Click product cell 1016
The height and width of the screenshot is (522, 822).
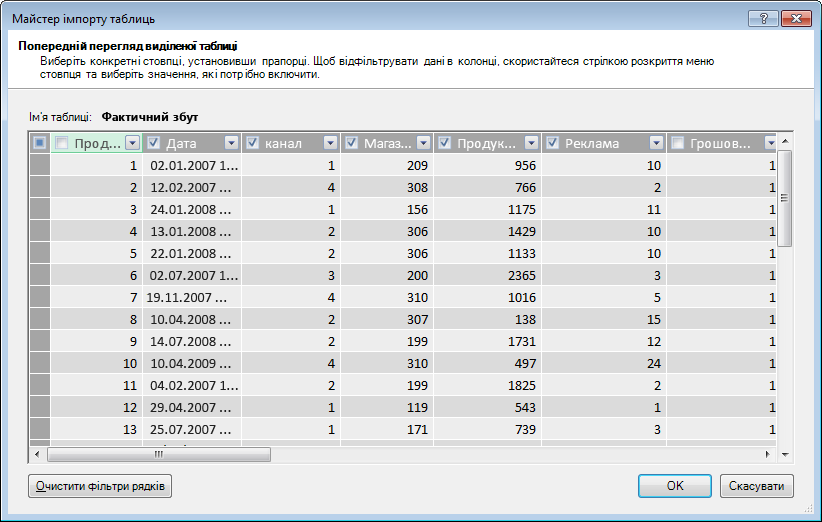(488, 297)
